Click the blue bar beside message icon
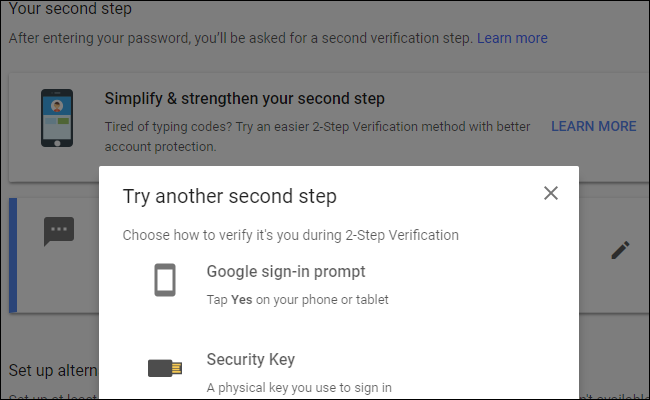This screenshot has width=650, height=400. (x=13, y=255)
